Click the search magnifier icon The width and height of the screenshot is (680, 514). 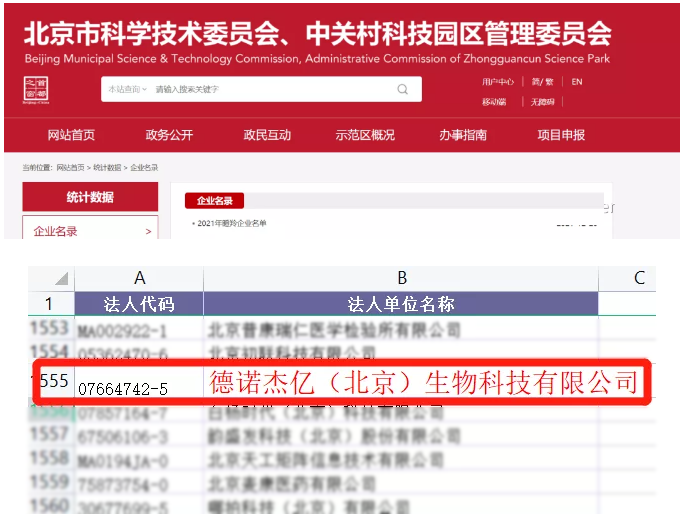coord(402,89)
